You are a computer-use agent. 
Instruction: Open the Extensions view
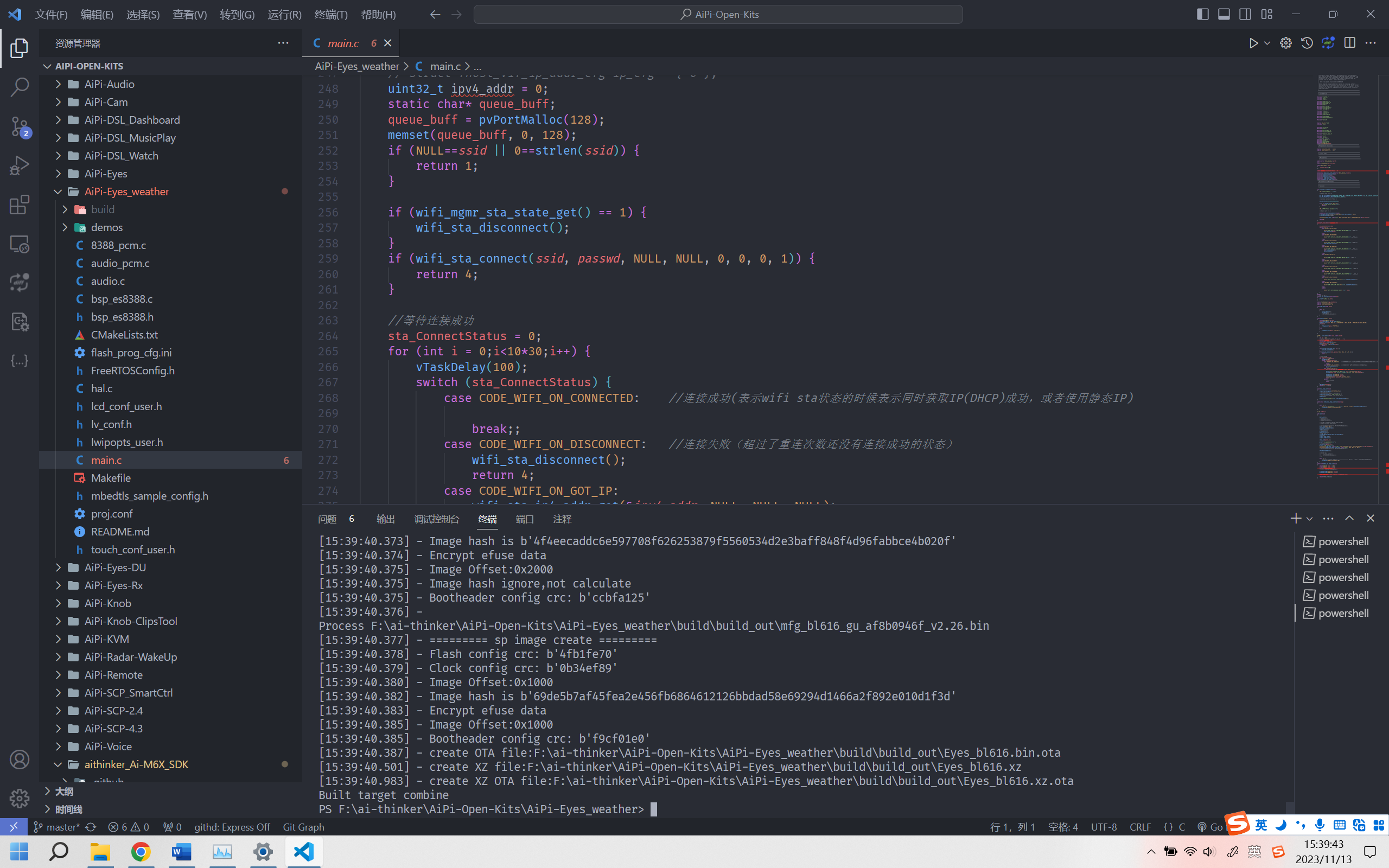20,205
